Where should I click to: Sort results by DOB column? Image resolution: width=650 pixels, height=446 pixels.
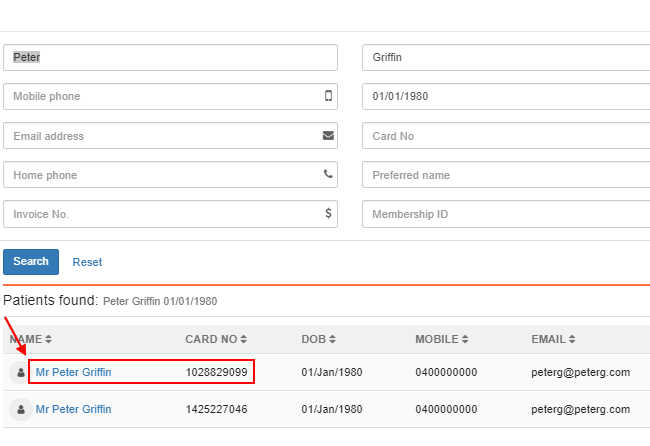(x=318, y=339)
